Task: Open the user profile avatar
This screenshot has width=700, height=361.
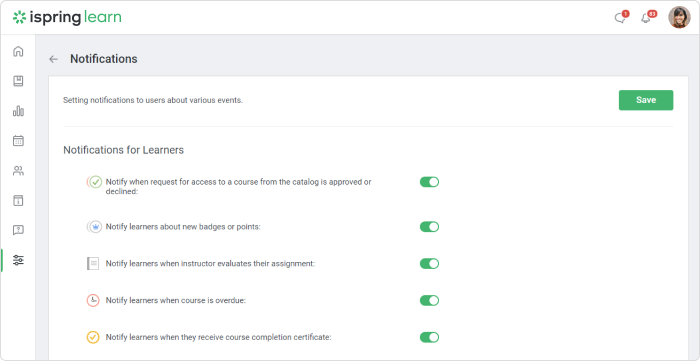Action: 679,17
